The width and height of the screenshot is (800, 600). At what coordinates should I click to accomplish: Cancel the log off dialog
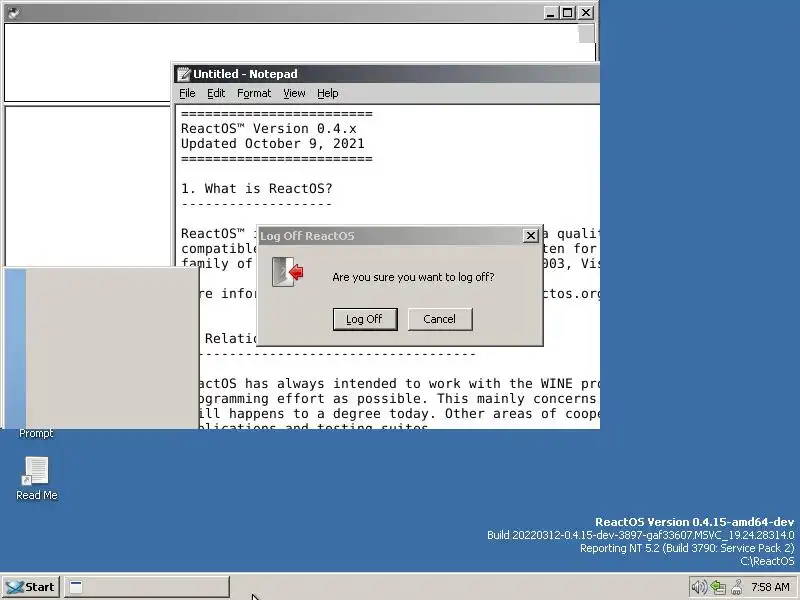(440, 319)
